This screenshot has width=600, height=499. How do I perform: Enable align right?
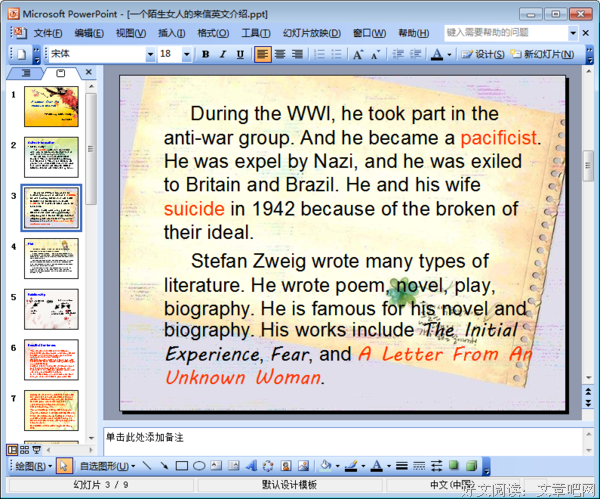tap(297, 54)
